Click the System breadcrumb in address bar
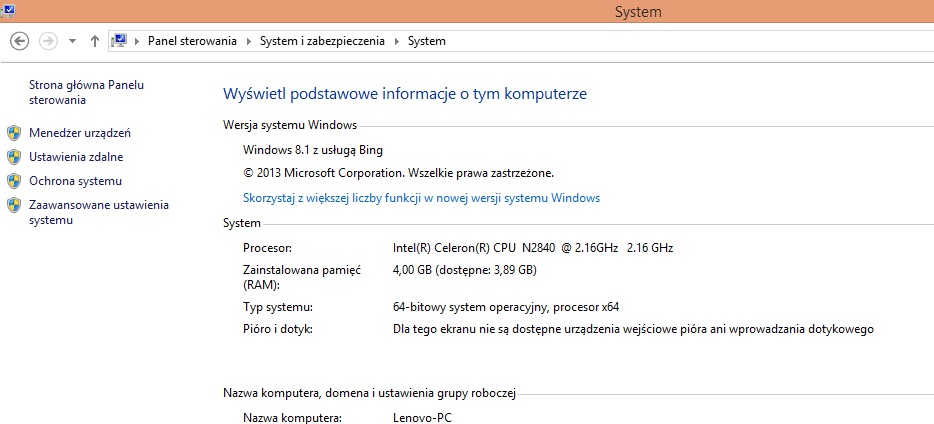Image resolution: width=934 pixels, height=424 pixels. point(427,41)
